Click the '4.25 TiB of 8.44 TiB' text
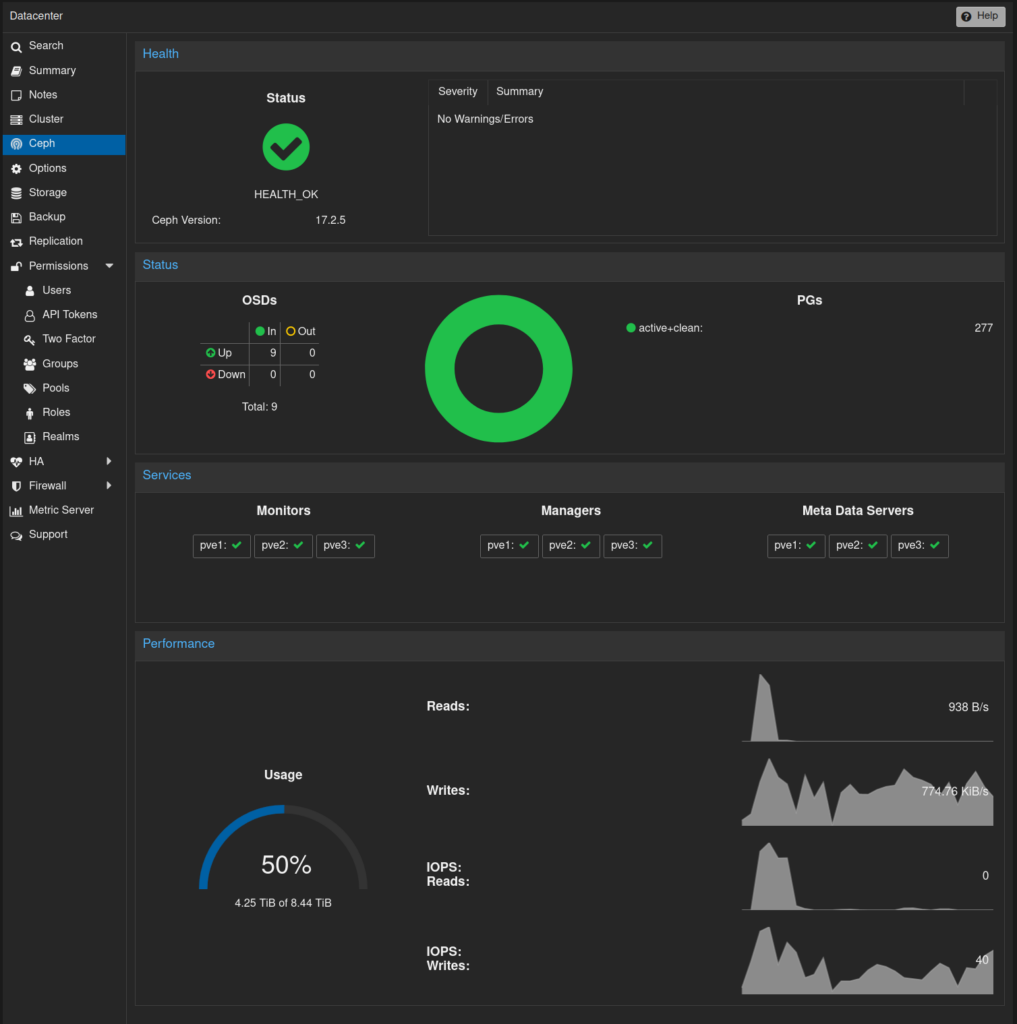 283,903
